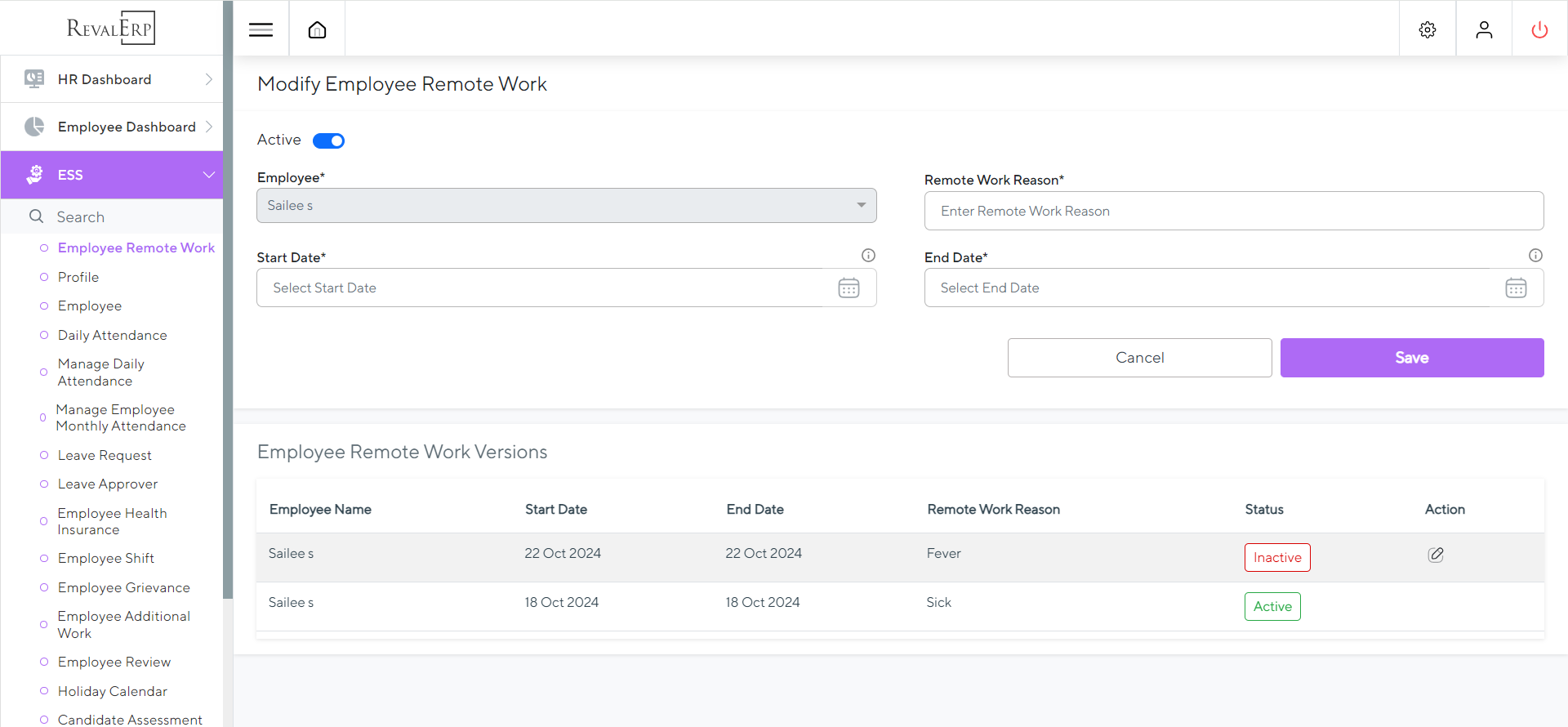Open the hamburger menu icon
1568x727 pixels.
tap(261, 30)
